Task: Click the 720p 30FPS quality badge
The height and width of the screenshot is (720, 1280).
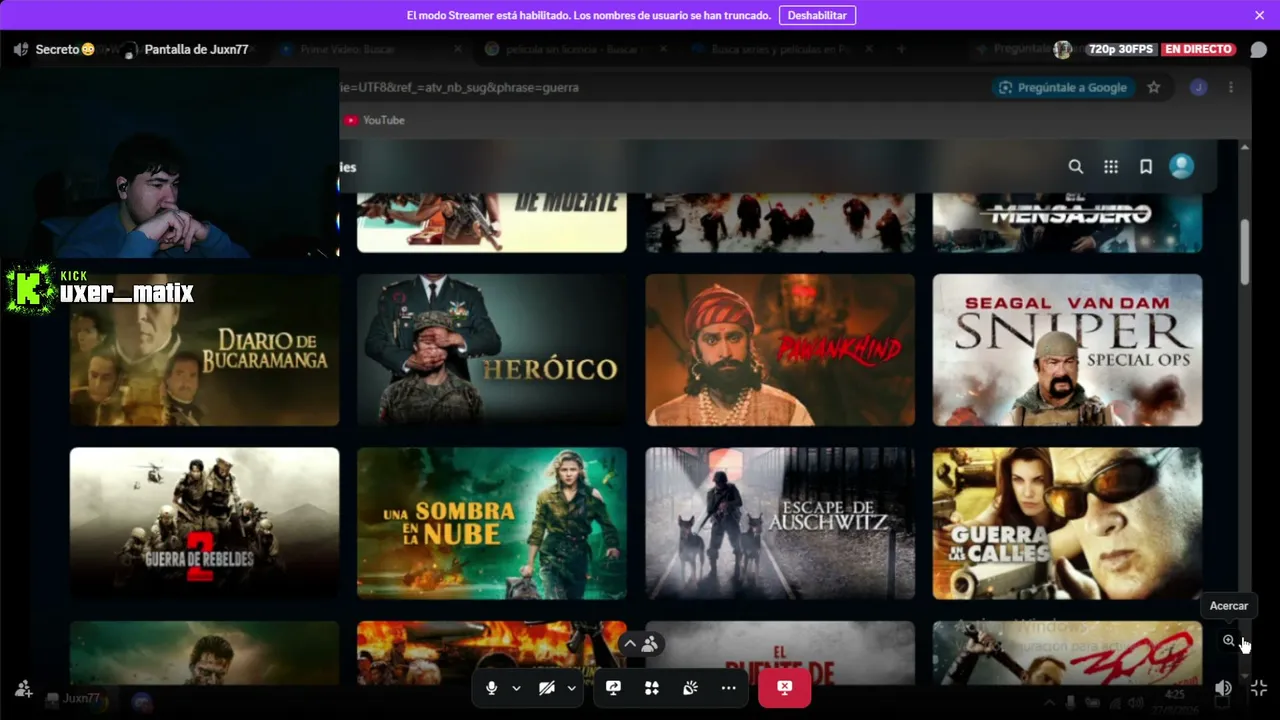Action: coord(1121,49)
